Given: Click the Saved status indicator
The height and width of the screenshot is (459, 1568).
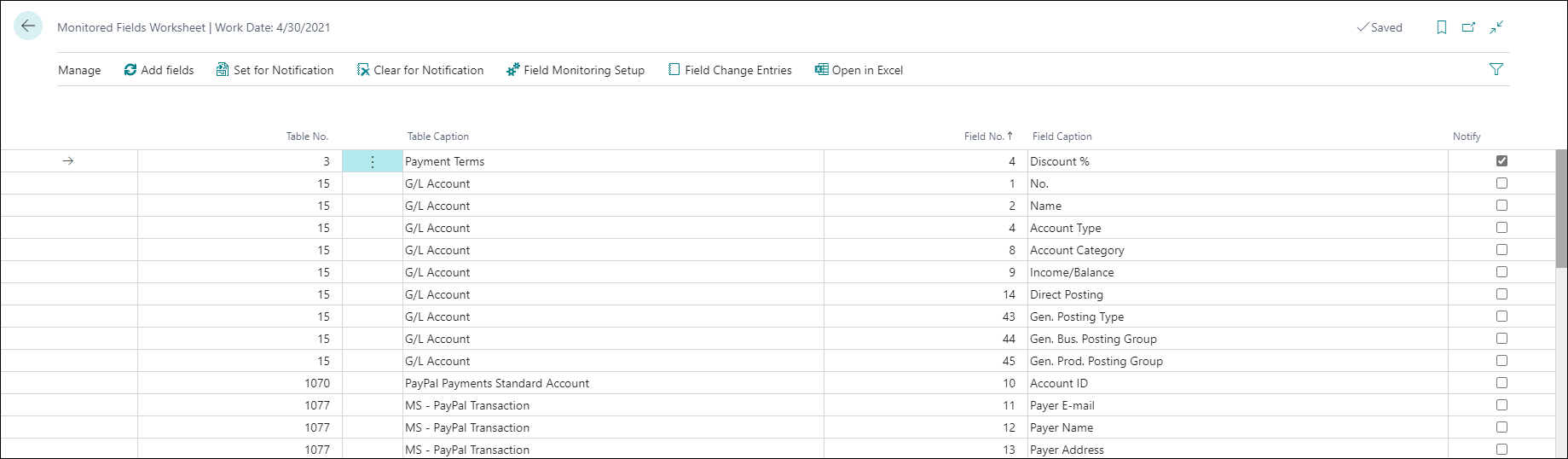Looking at the screenshot, I should coord(1380,27).
